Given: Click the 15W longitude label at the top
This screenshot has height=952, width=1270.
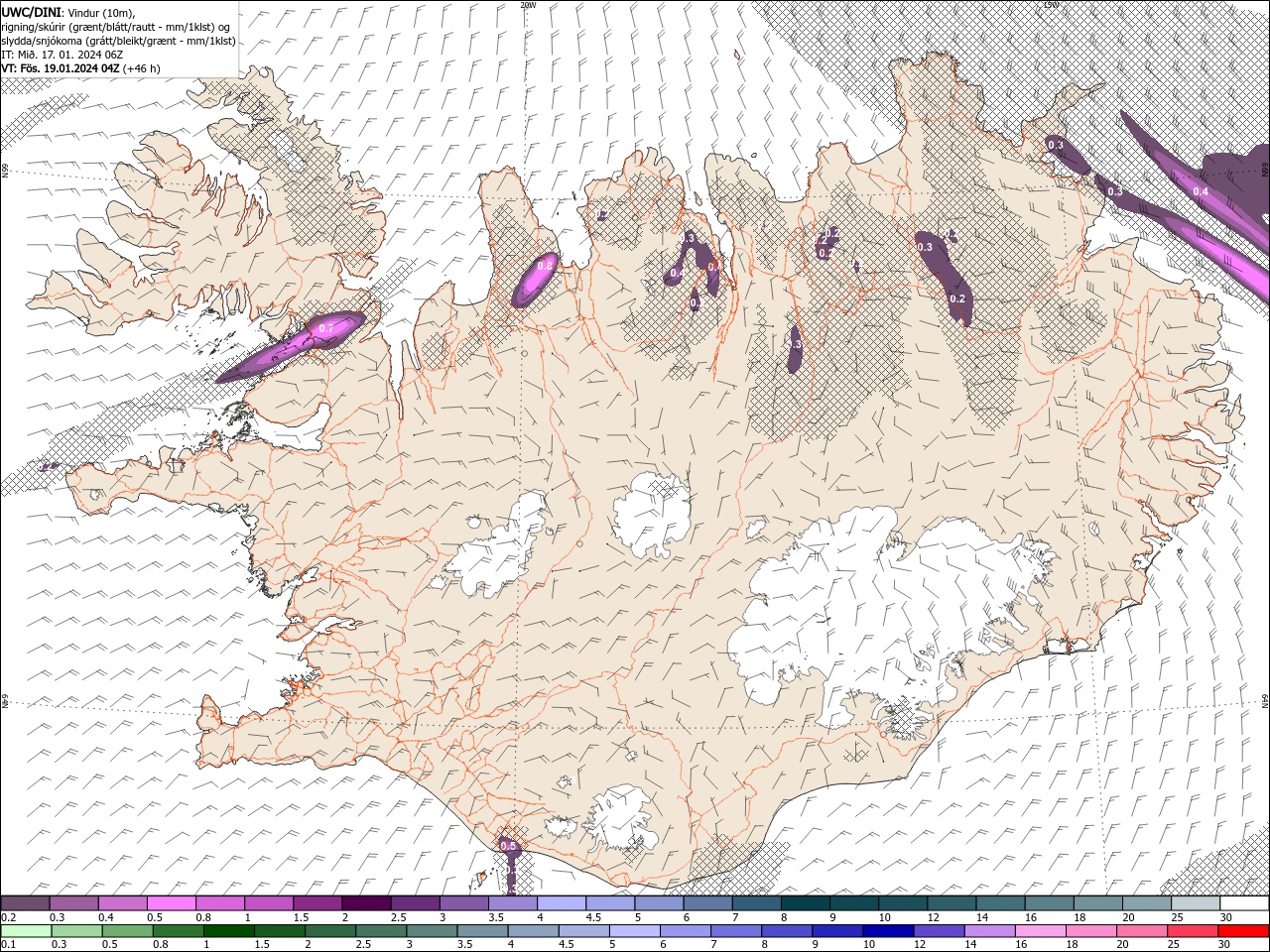Looking at the screenshot, I should pyautogui.click(x=1051, y=5).
